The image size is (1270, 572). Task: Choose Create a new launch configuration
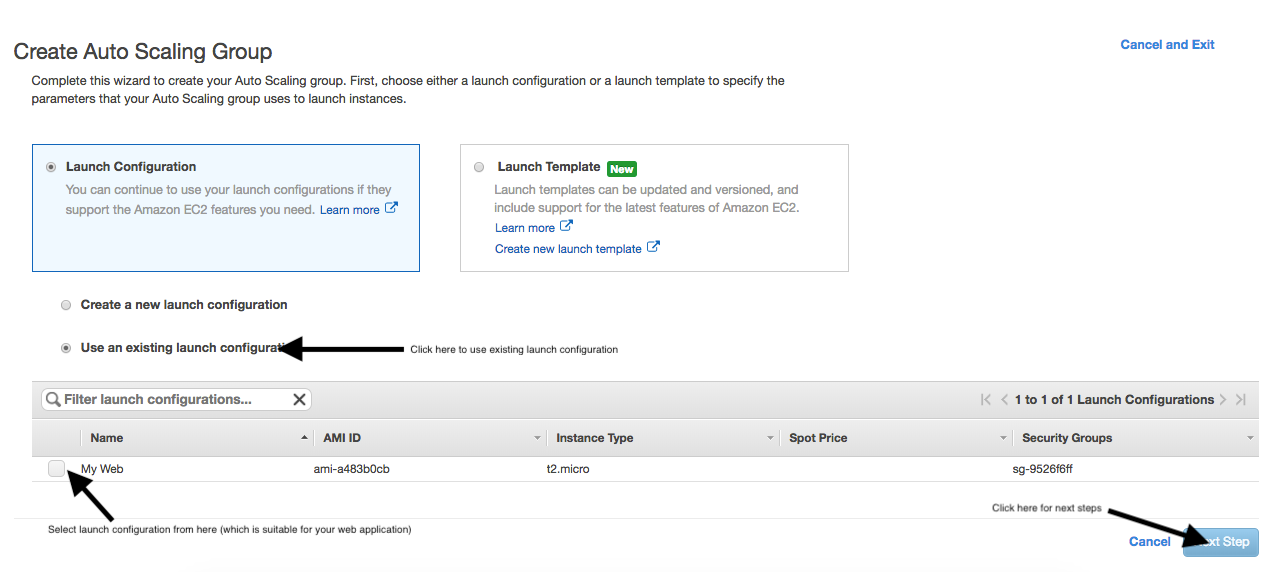pos(66,305)
